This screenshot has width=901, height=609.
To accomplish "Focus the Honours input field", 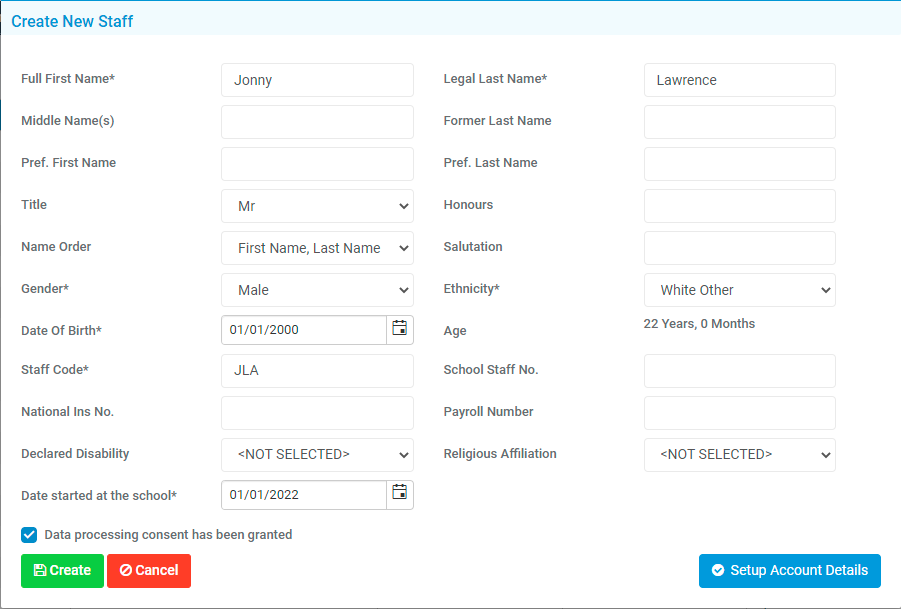I will [x=740, y=206].
